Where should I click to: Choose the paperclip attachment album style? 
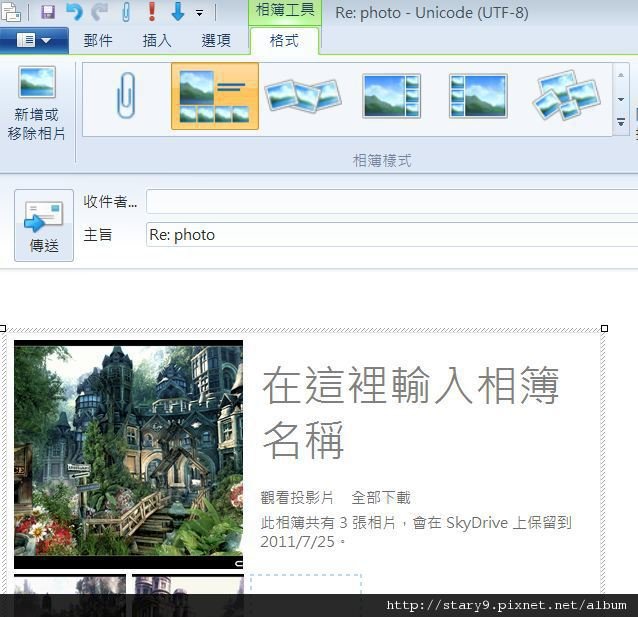pos(127,96)
